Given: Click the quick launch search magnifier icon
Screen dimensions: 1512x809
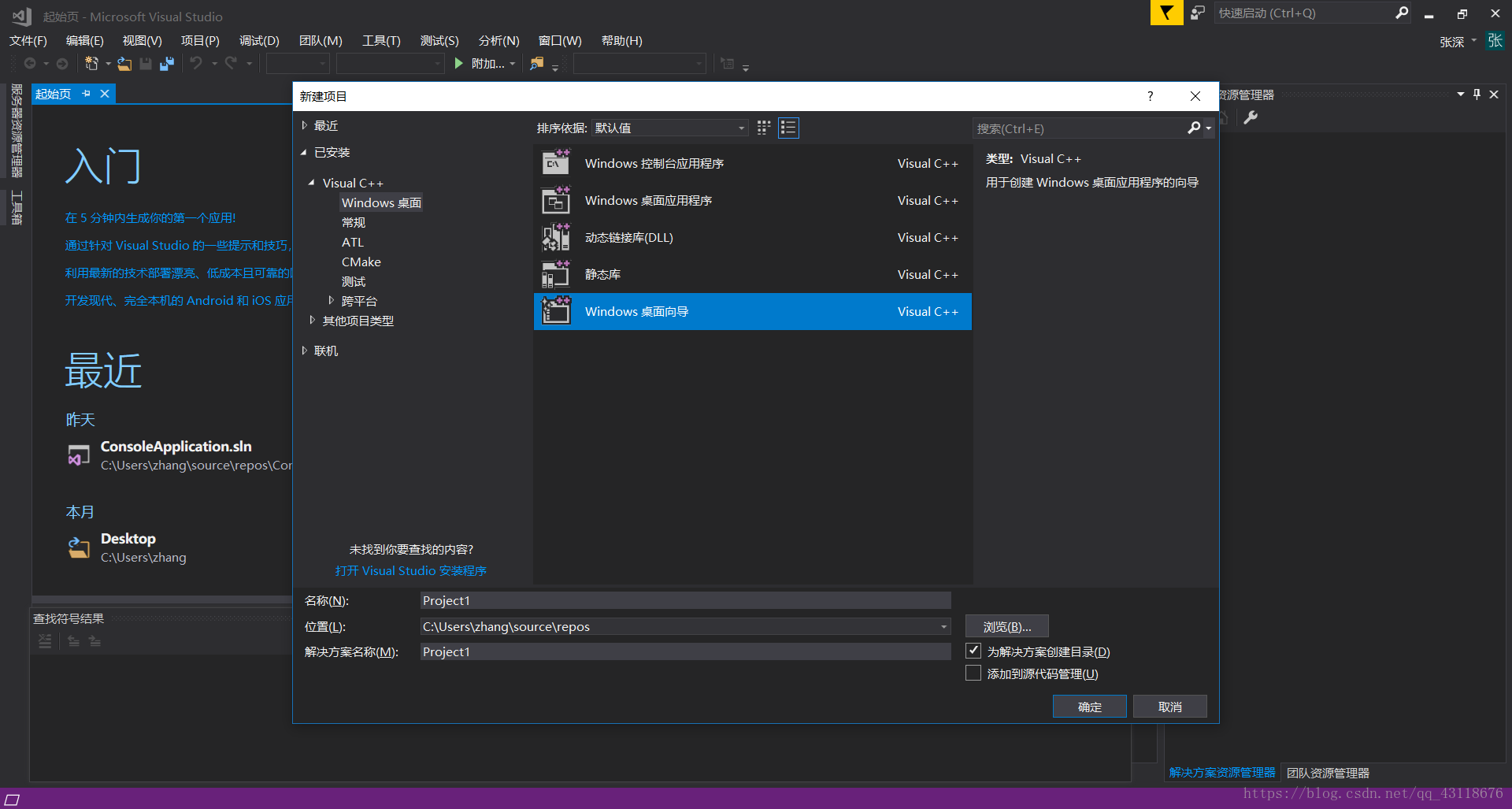Looking at the screenshot, I should click(x=1402, y=13).
